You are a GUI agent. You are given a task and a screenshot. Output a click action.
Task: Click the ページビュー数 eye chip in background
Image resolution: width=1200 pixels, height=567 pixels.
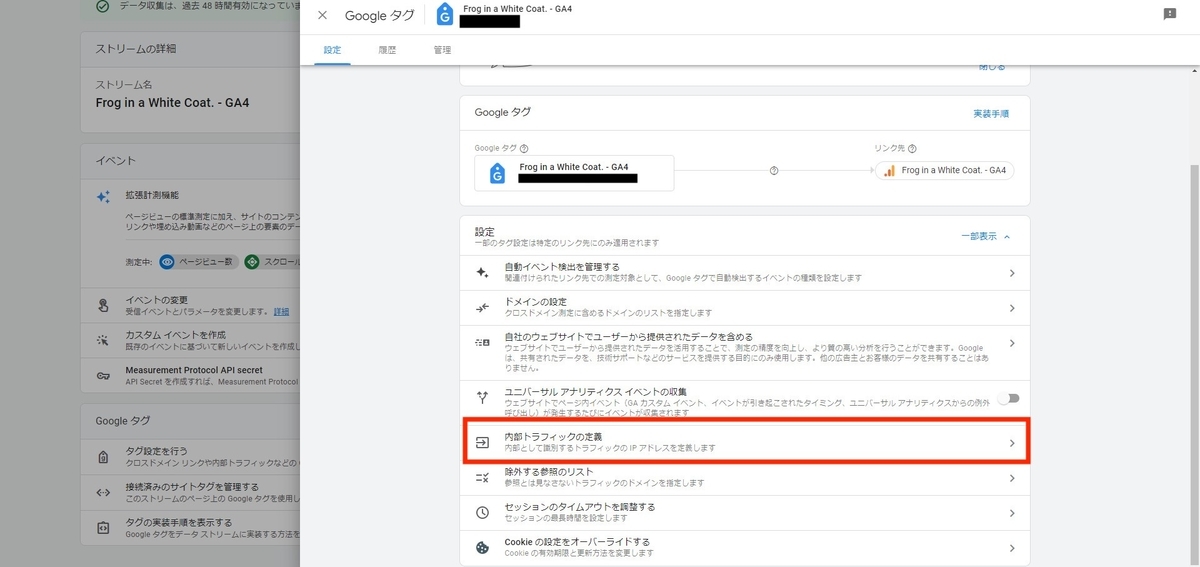tap(197, 261)
